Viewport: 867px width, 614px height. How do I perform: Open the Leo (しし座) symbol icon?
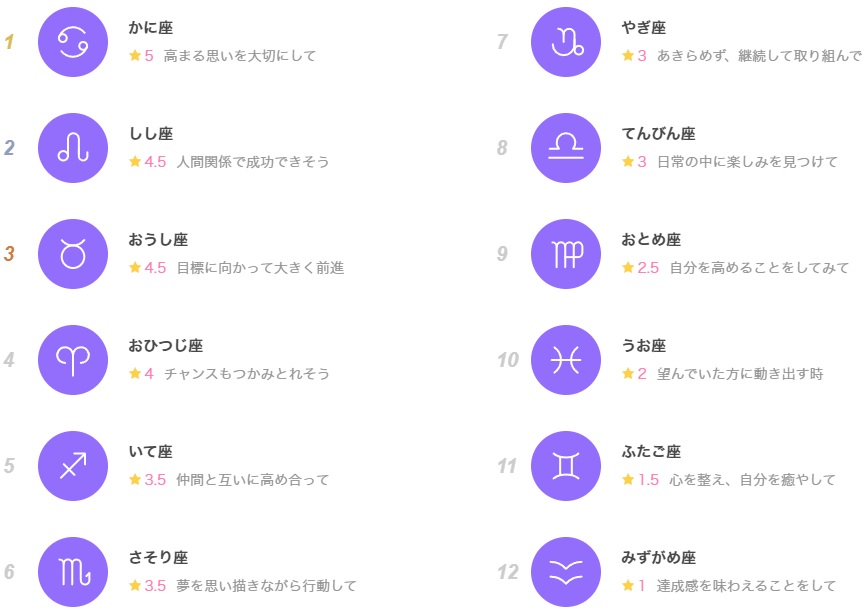(x=73, y=148)
